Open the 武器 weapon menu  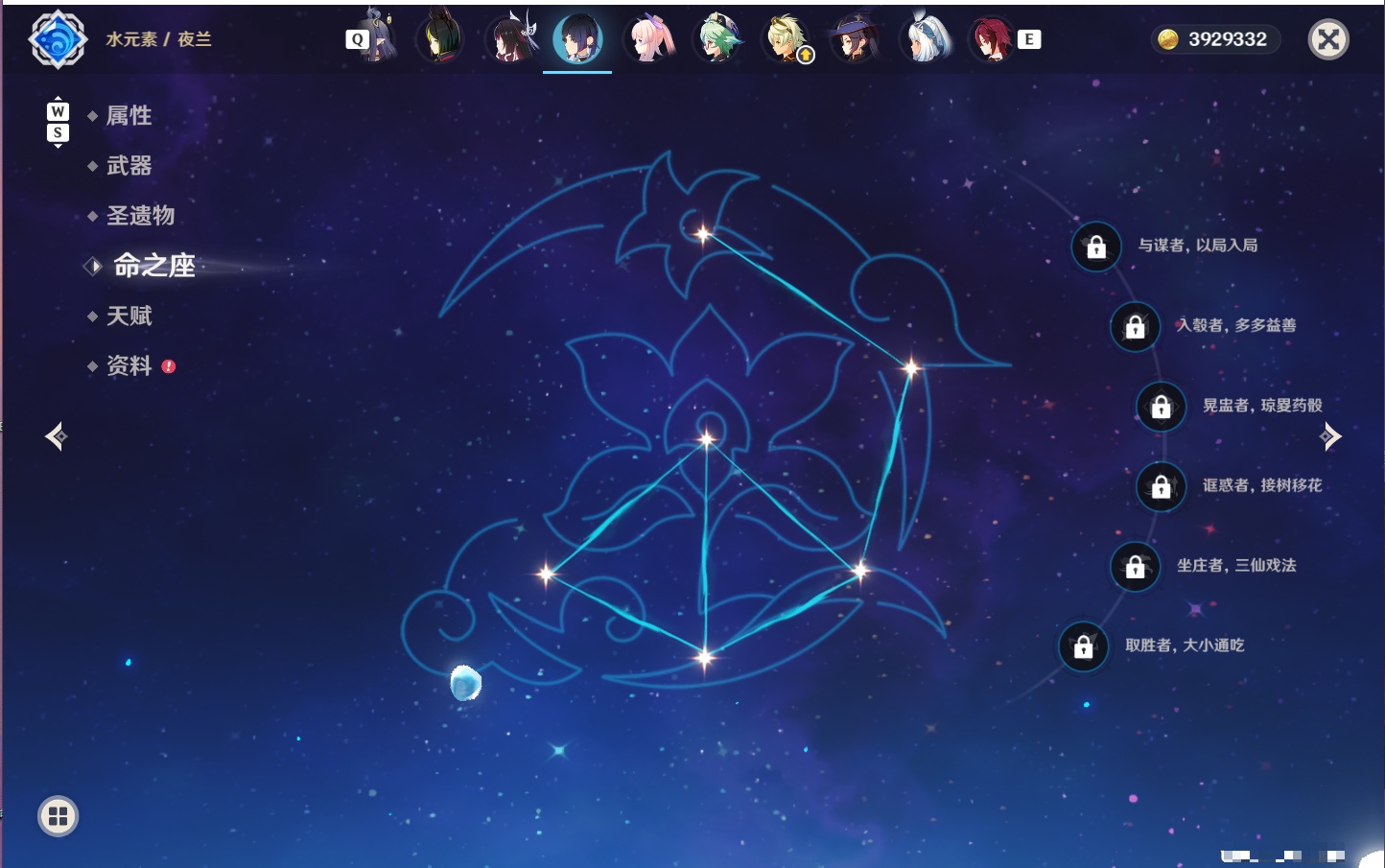click(x=129, y=166)
